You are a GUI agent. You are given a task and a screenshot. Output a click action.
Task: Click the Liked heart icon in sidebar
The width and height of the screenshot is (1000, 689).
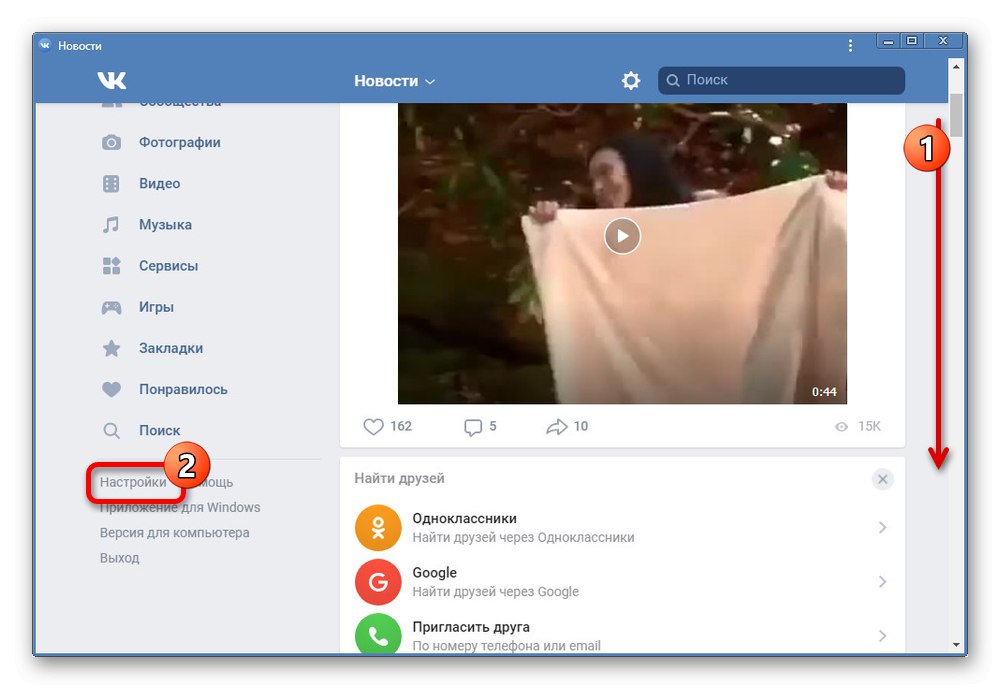112,389
